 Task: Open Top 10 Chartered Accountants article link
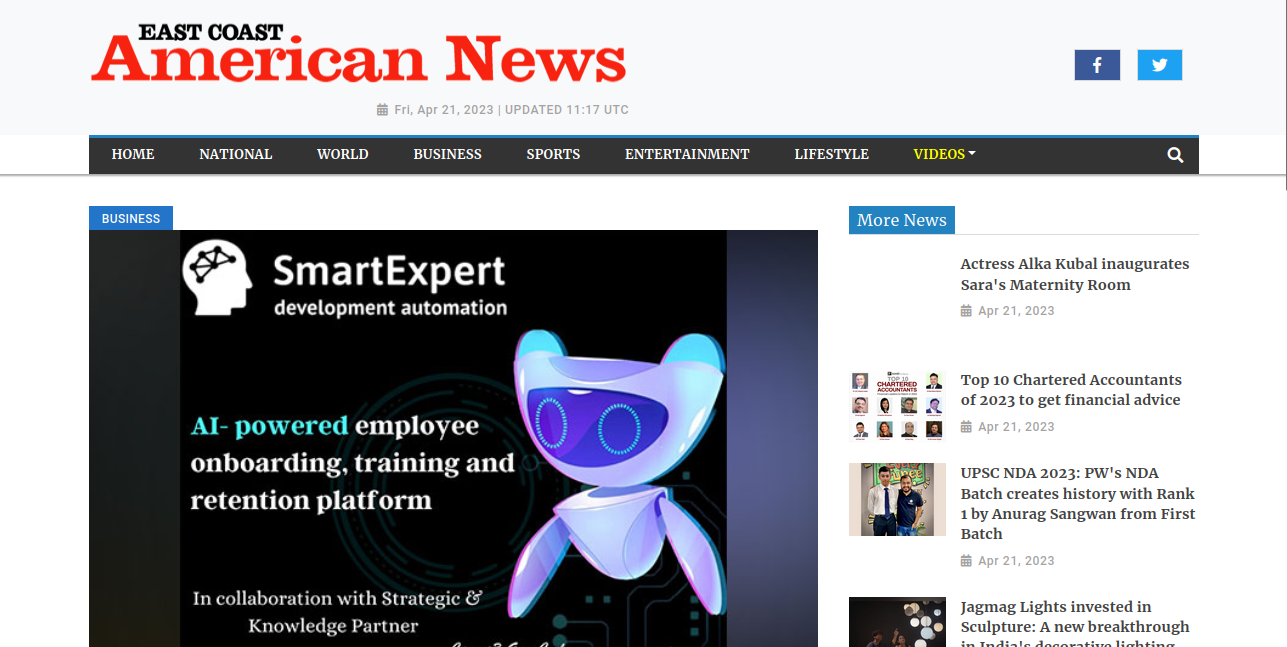tap(1071, 390)
